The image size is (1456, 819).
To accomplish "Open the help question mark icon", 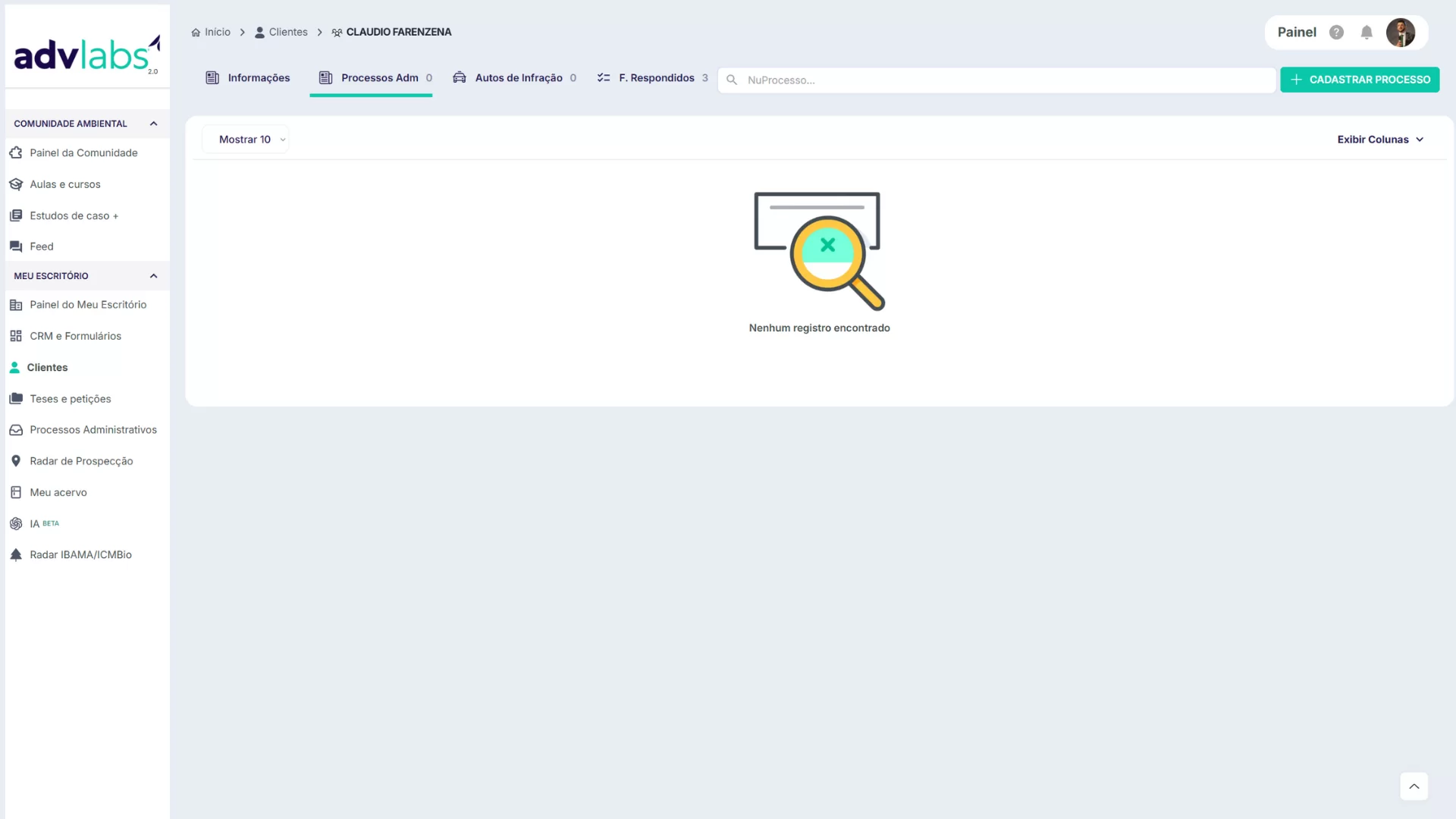I will [x=1336, y=33].
